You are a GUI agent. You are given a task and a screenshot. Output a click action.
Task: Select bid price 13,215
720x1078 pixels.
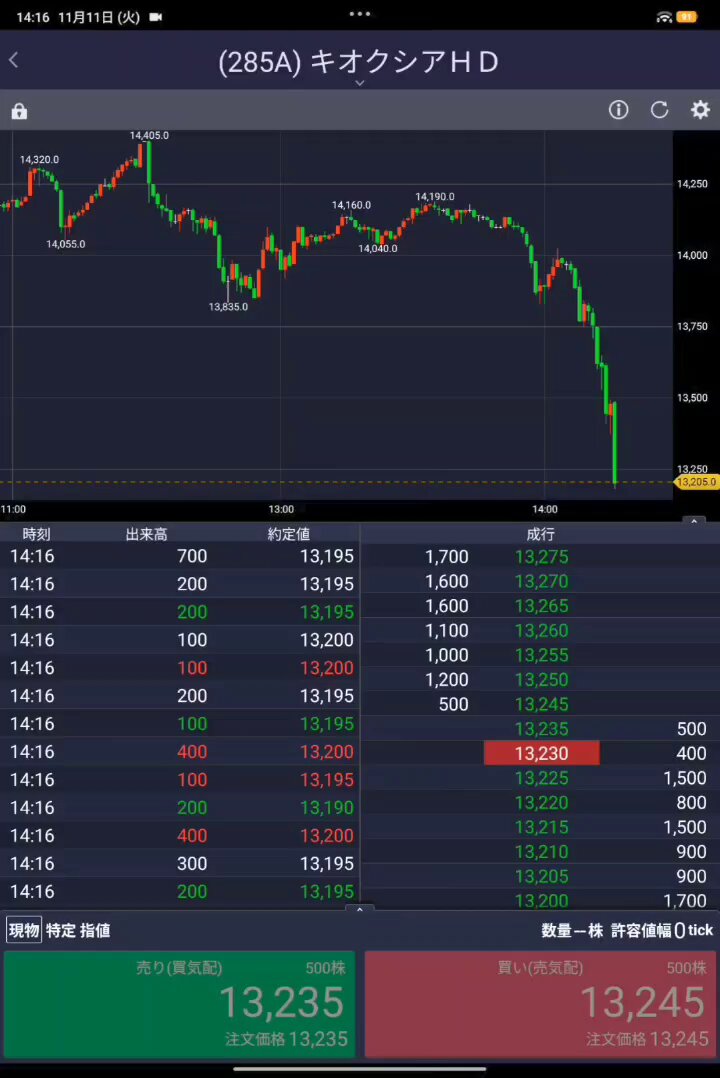click(x=541, y=827)
